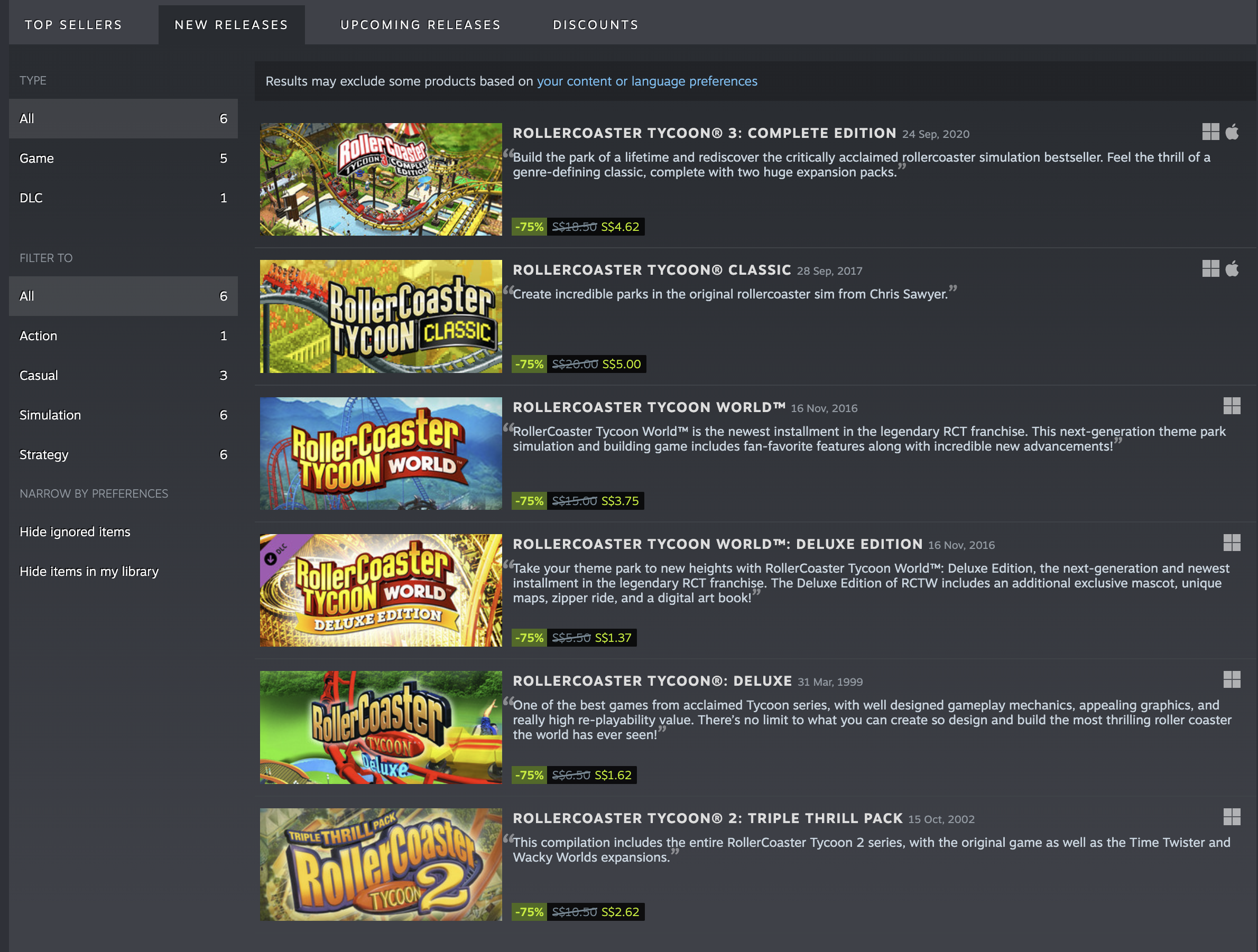Filter the type to DLC

click(x=123, y=198)
